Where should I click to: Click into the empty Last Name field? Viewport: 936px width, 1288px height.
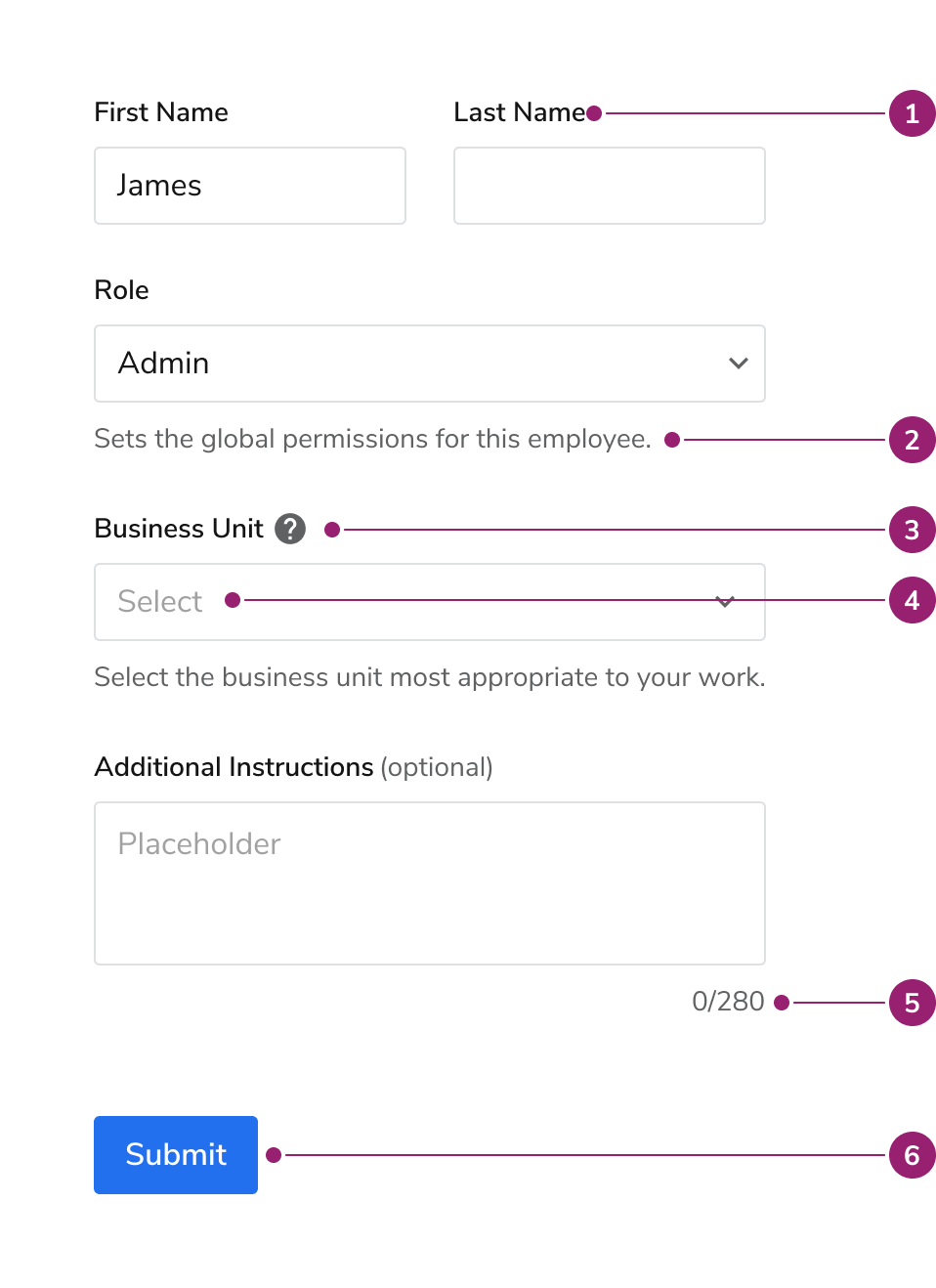[x=609, y=186]
